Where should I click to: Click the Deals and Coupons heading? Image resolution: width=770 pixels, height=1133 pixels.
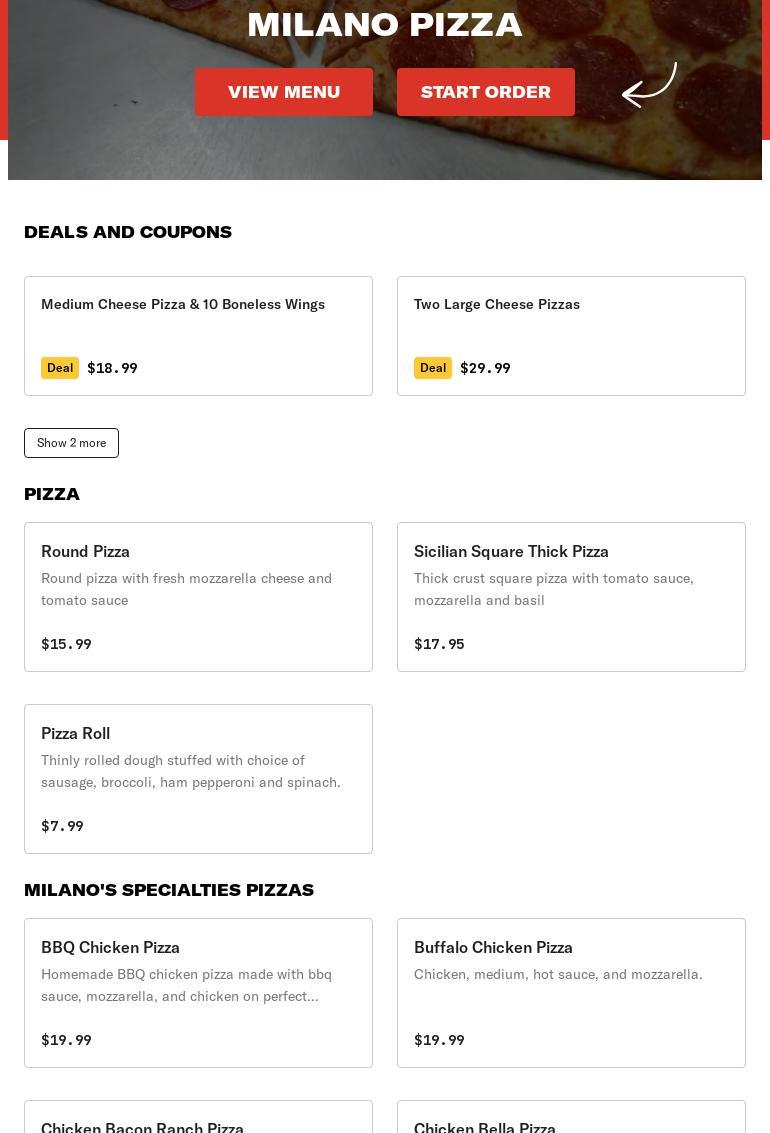[128, 232]
